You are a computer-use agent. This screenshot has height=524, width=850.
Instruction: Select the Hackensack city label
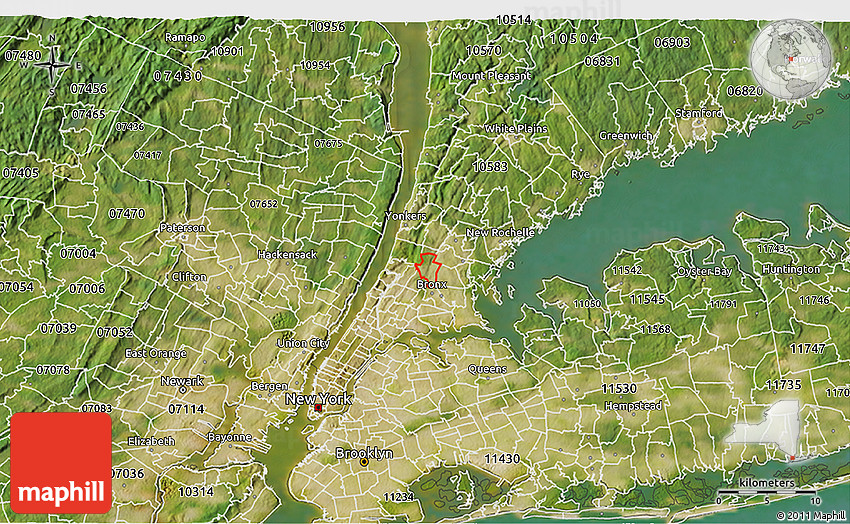[287, 254]
